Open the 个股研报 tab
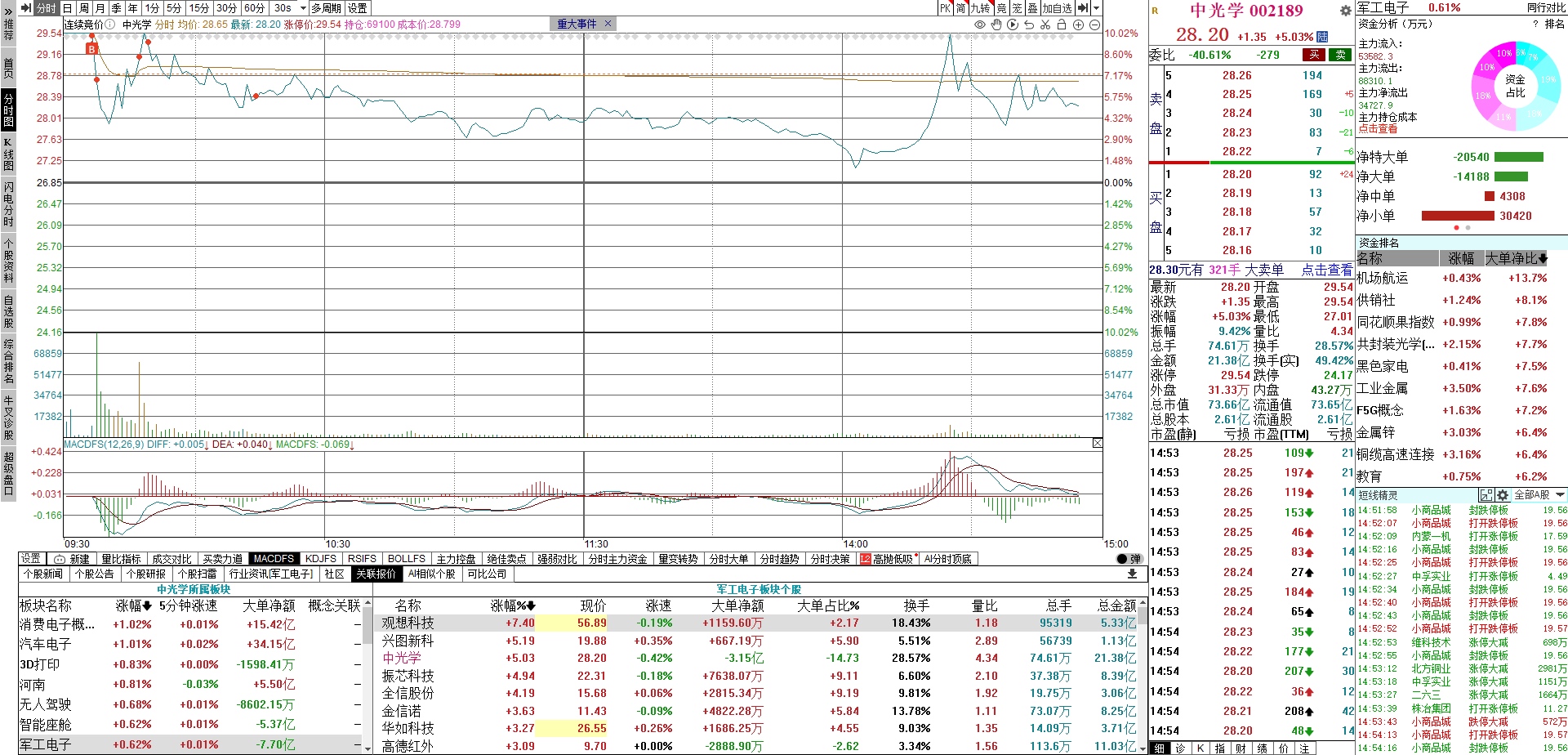 pos(146,574)
